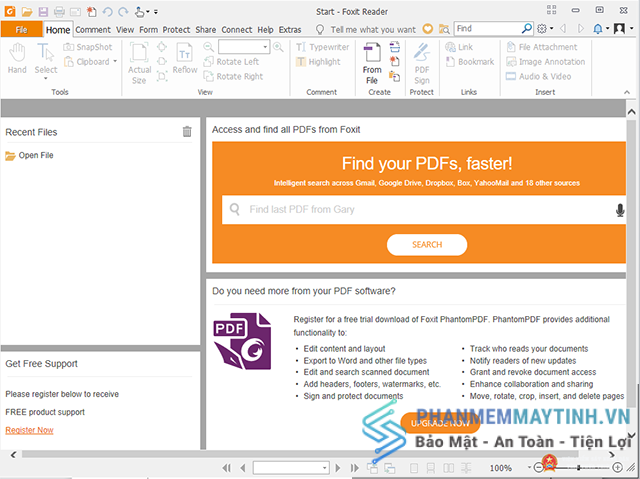Click the plus zoom in button in status bar
The image size is (640, 479).
[618, 468]
